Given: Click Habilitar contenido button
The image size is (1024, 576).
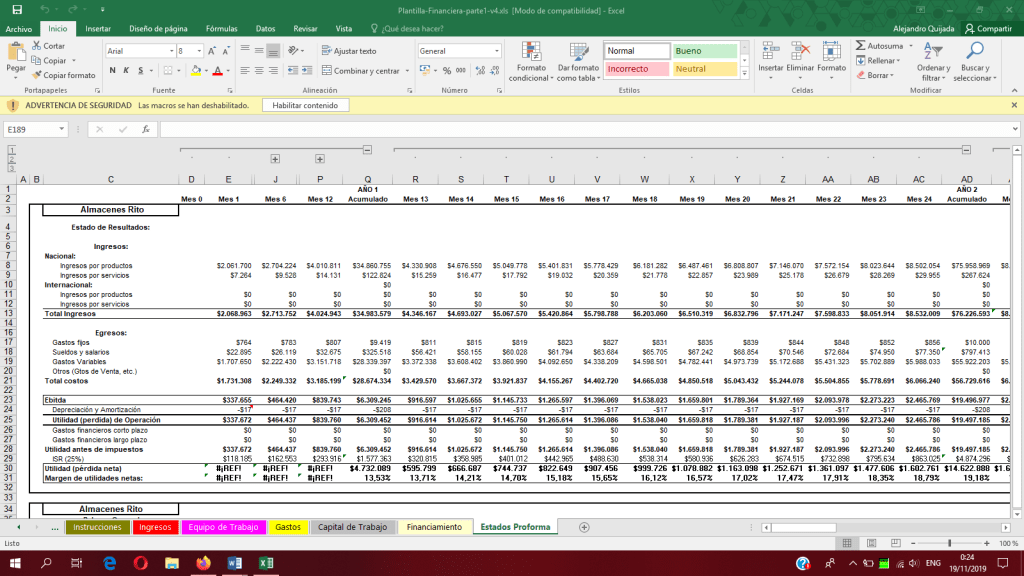Looking at the screenshot, I should click(305, 105).
